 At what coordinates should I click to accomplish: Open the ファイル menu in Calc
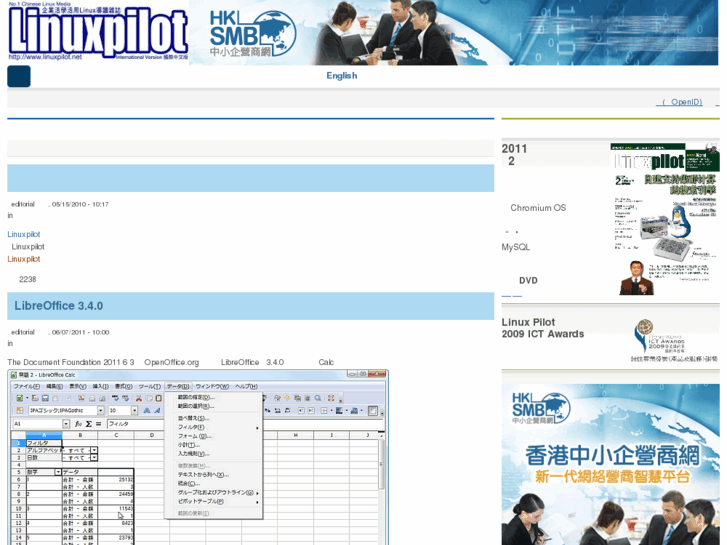26,386
